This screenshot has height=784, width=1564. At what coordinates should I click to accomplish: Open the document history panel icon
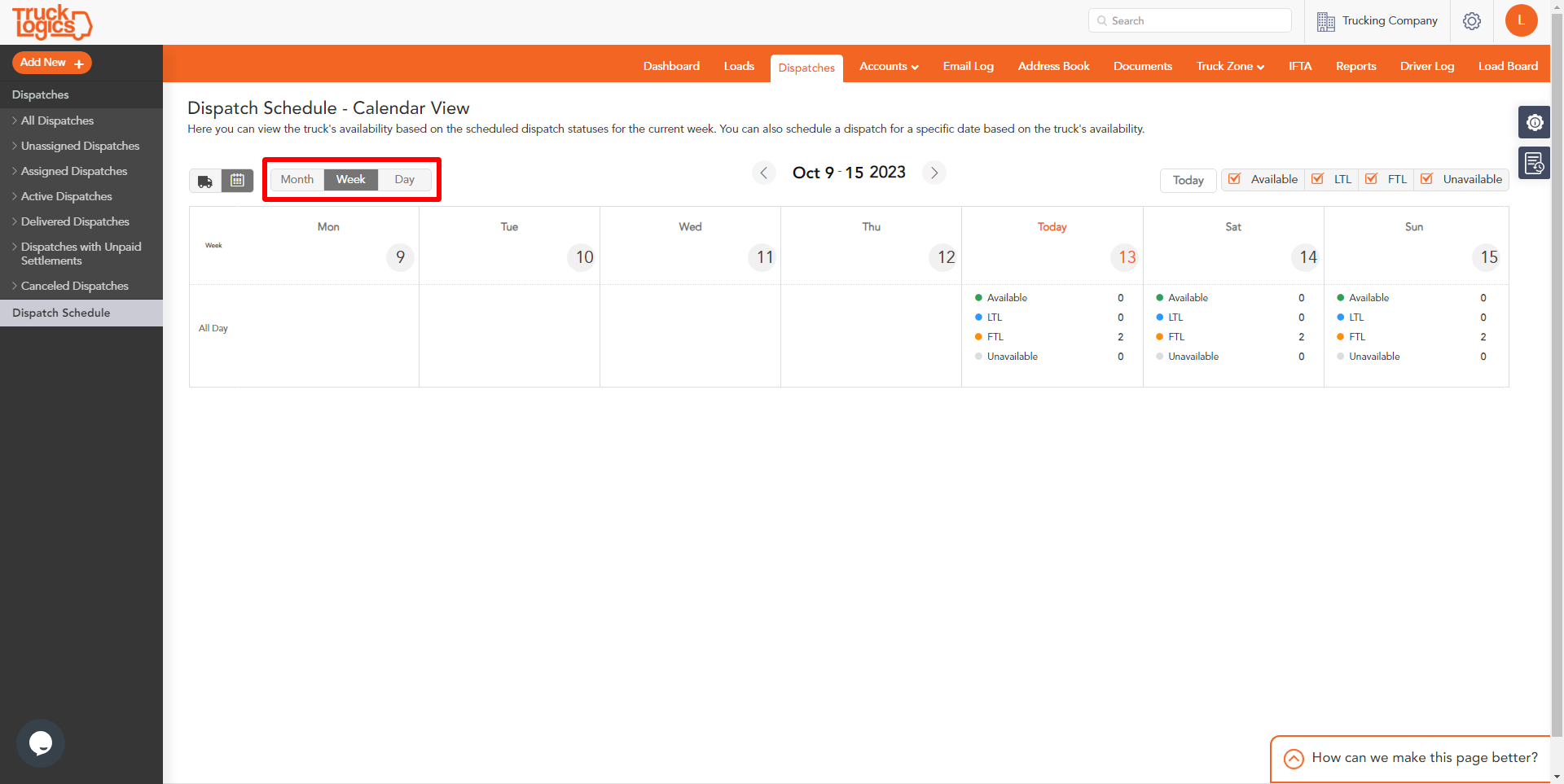tap(1535, 163)
